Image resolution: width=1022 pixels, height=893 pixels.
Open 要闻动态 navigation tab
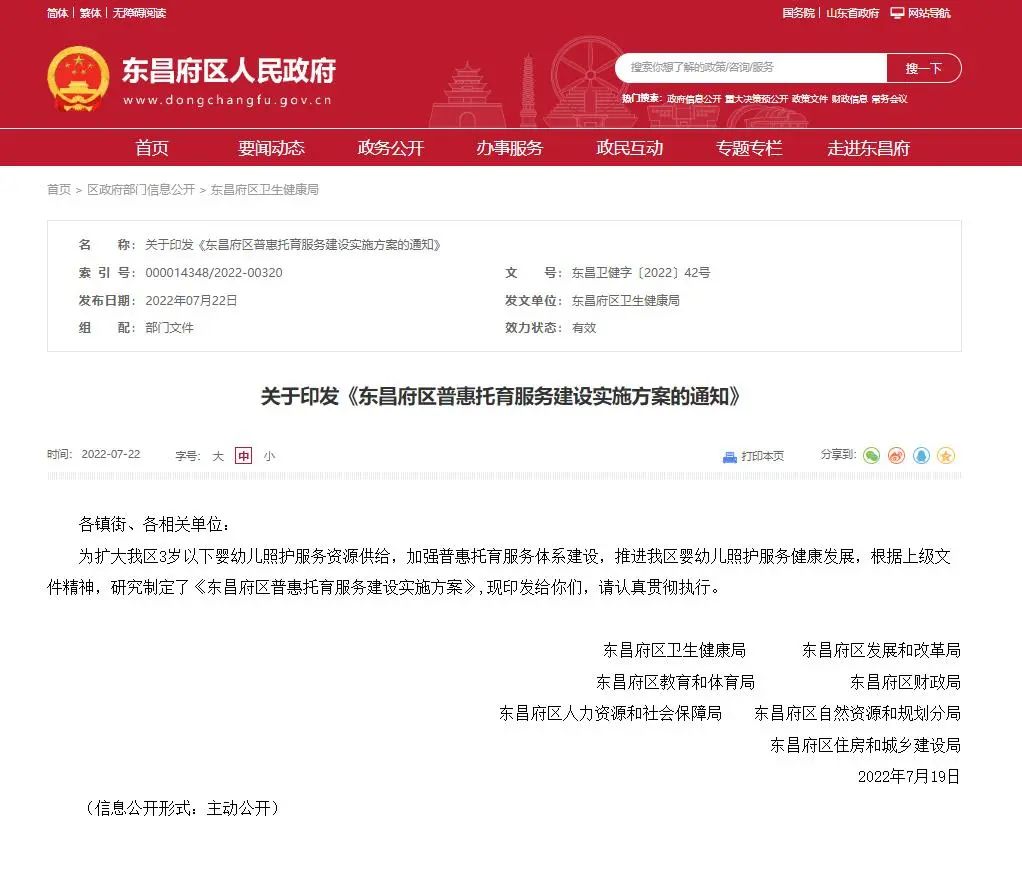pyautogui.click(x=271, y=148)
